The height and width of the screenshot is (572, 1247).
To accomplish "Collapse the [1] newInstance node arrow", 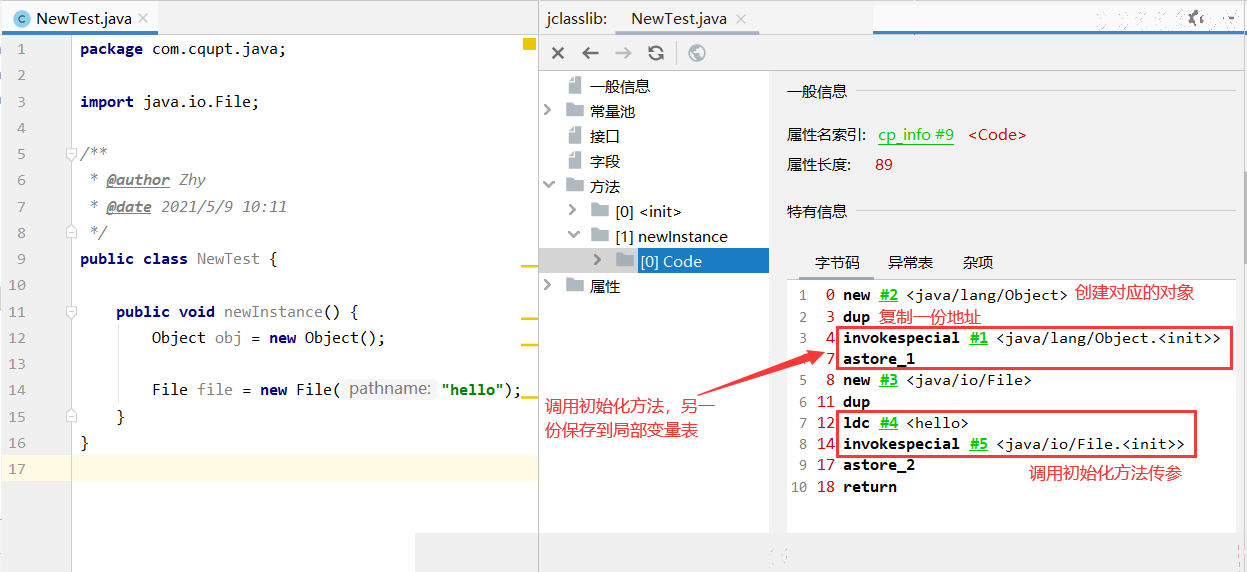I will click(573, 235).
